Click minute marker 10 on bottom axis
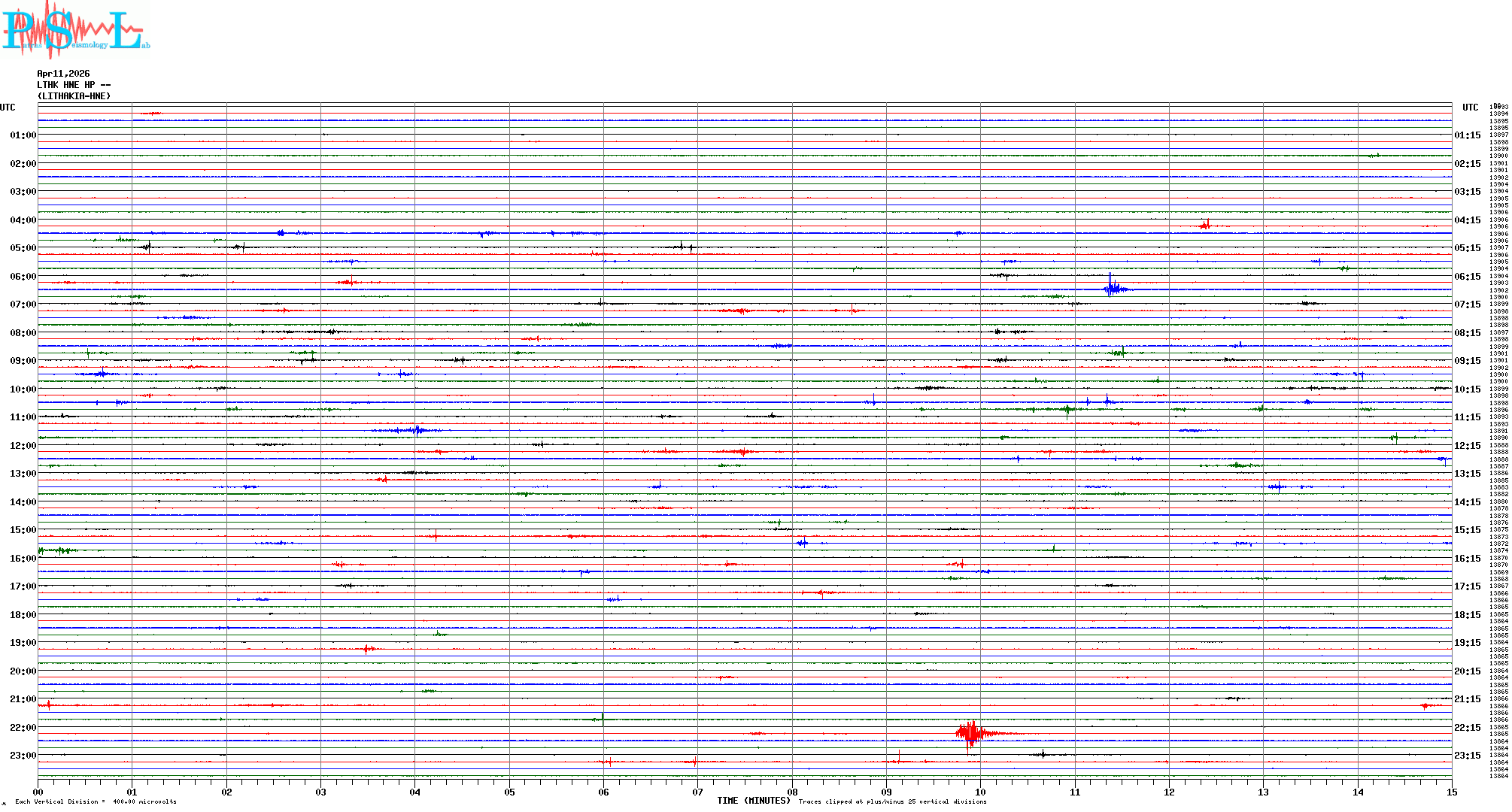Viewport: 1512px width, 812px height. pyautogui.click(x=980, y=792)
